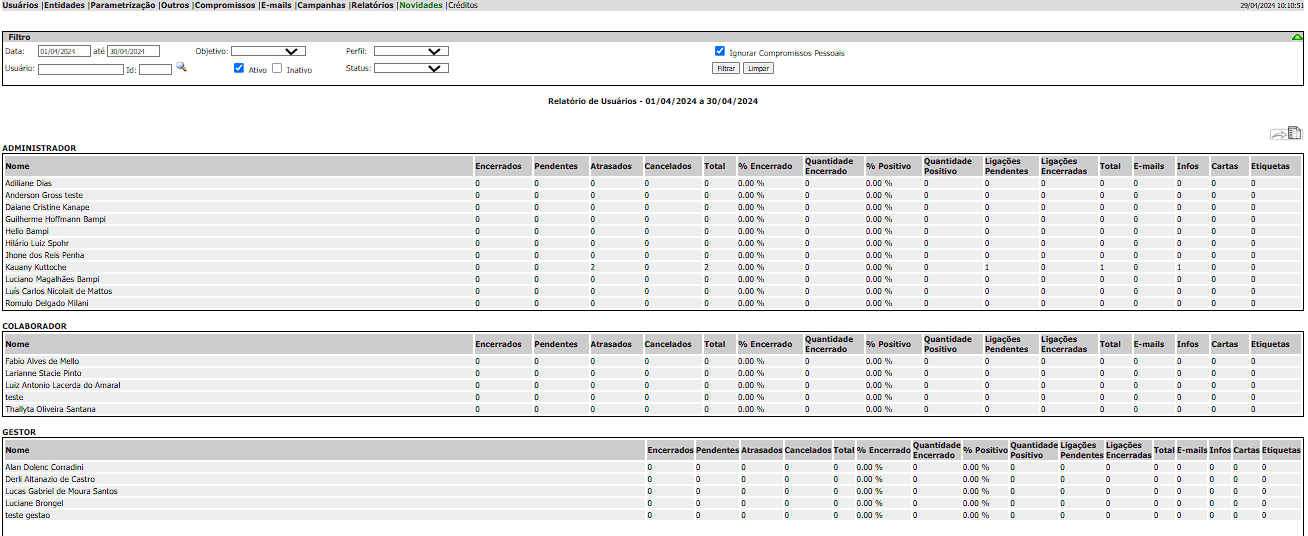Toggle Ignorar Compromissos Pessoais checkbox
1308x536 pixels.
[x=720, y=51]
